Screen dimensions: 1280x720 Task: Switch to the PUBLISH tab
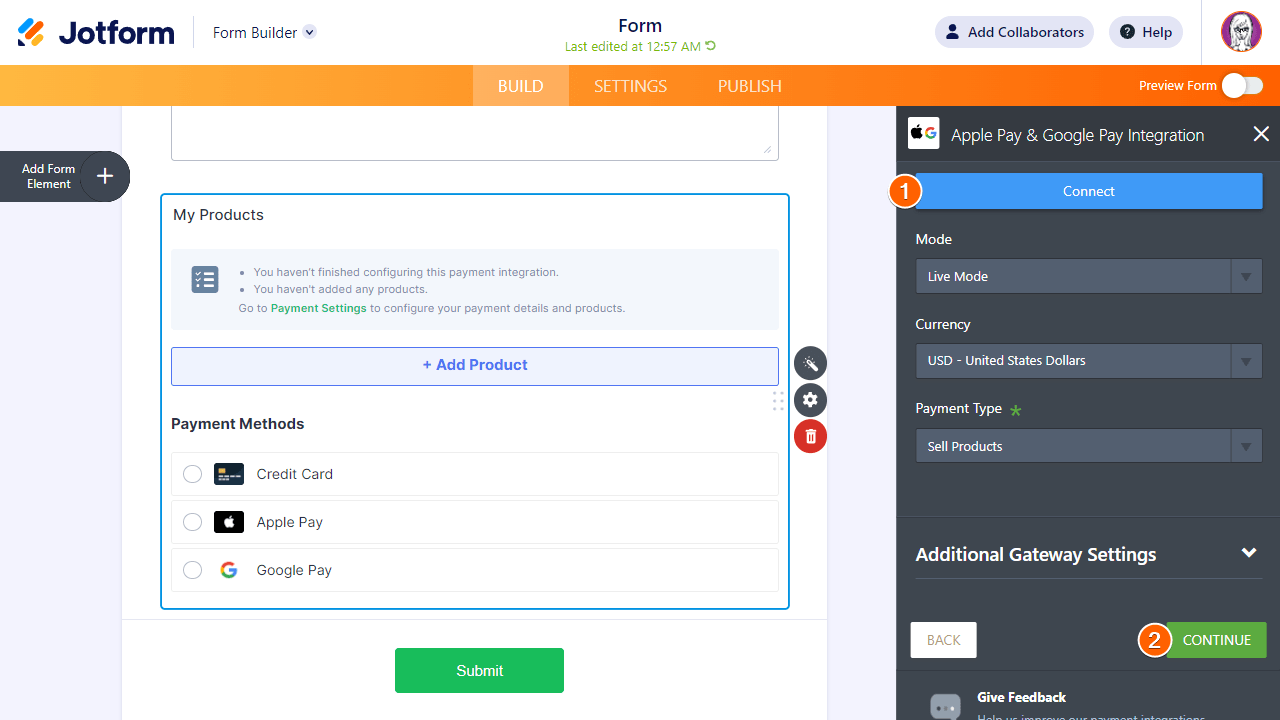click(750, 86)
